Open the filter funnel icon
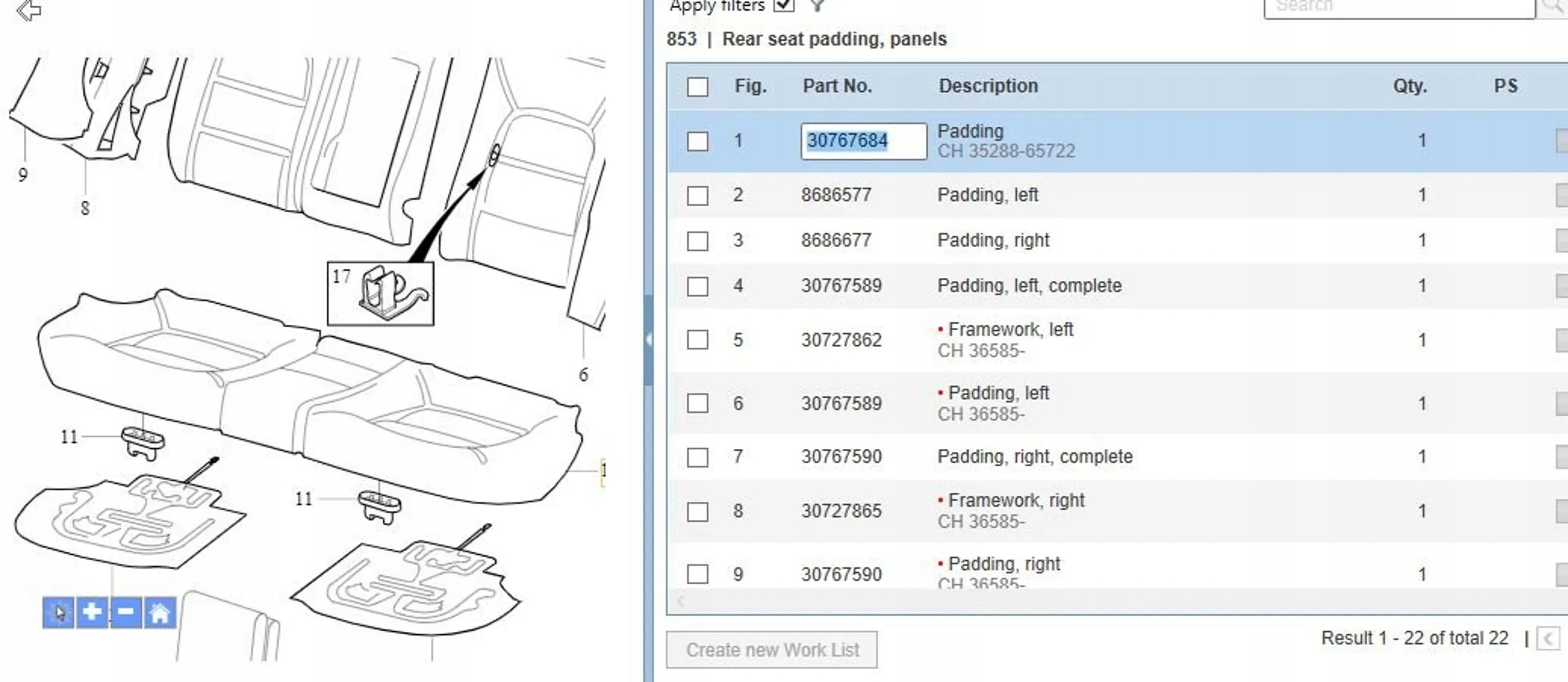1568x682 pixels. pos(817,6)
